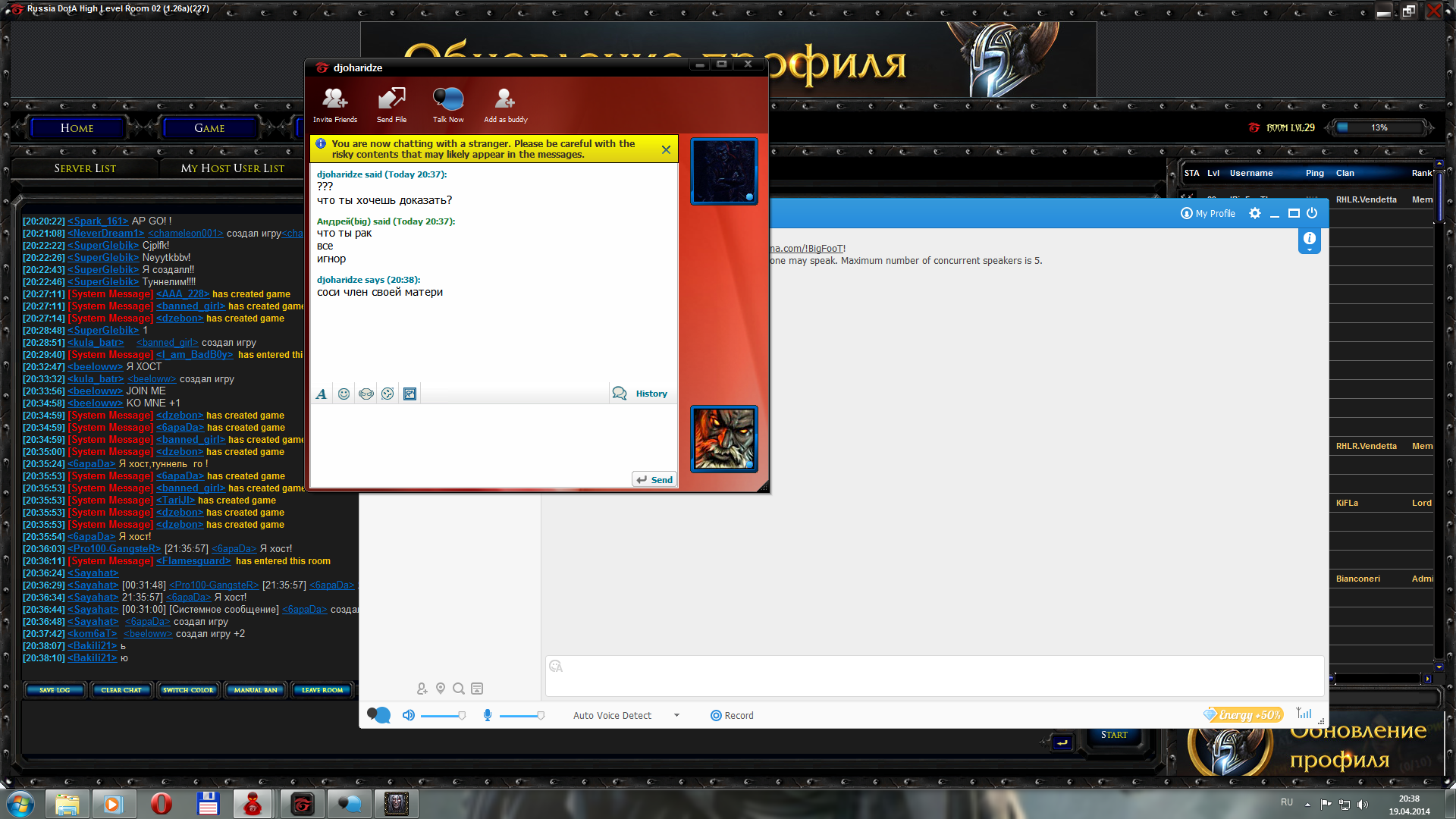1456x819 pixels.
Task: Open font formatting (A) in chat
Action: click(x=322, y=394)
